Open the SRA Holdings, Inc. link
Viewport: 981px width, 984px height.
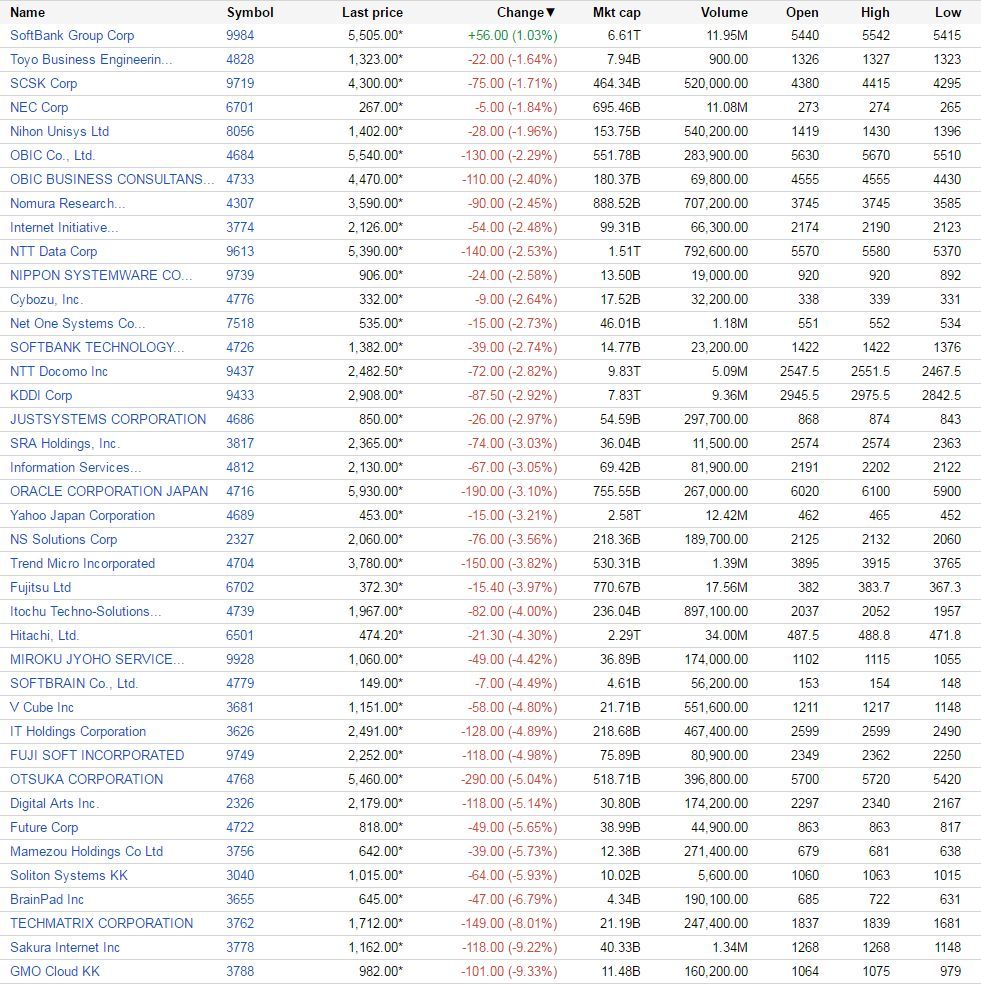[x=65, y=444]
